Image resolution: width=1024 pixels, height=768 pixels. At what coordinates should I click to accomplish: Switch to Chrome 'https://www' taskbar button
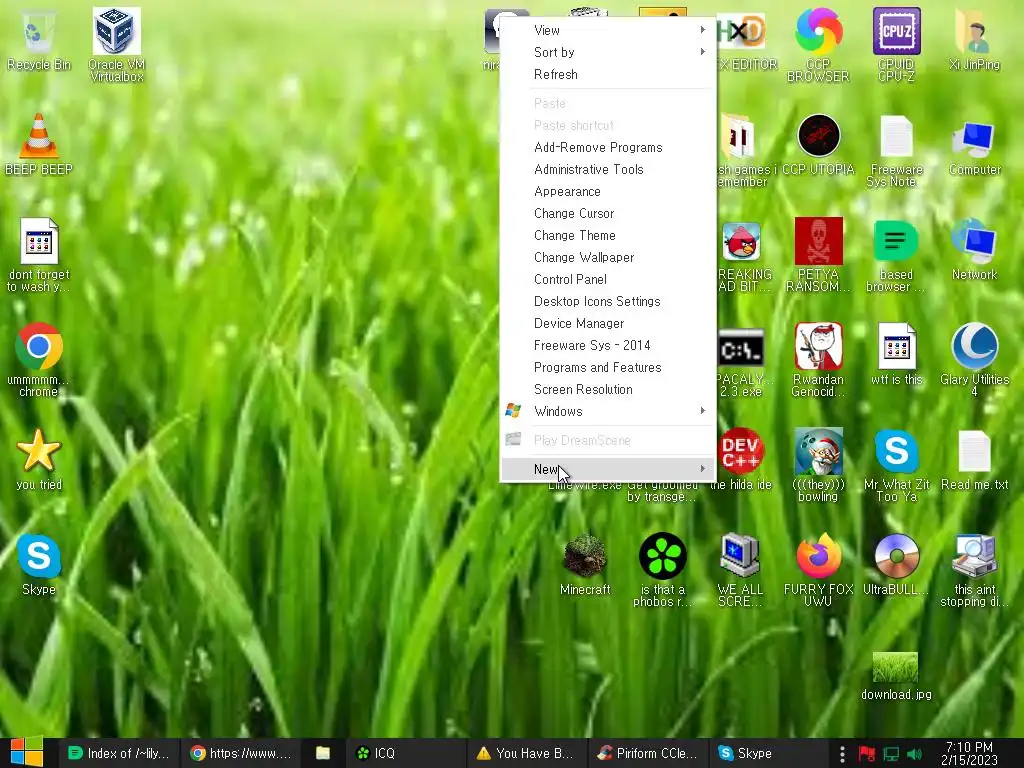click(240, 753)
